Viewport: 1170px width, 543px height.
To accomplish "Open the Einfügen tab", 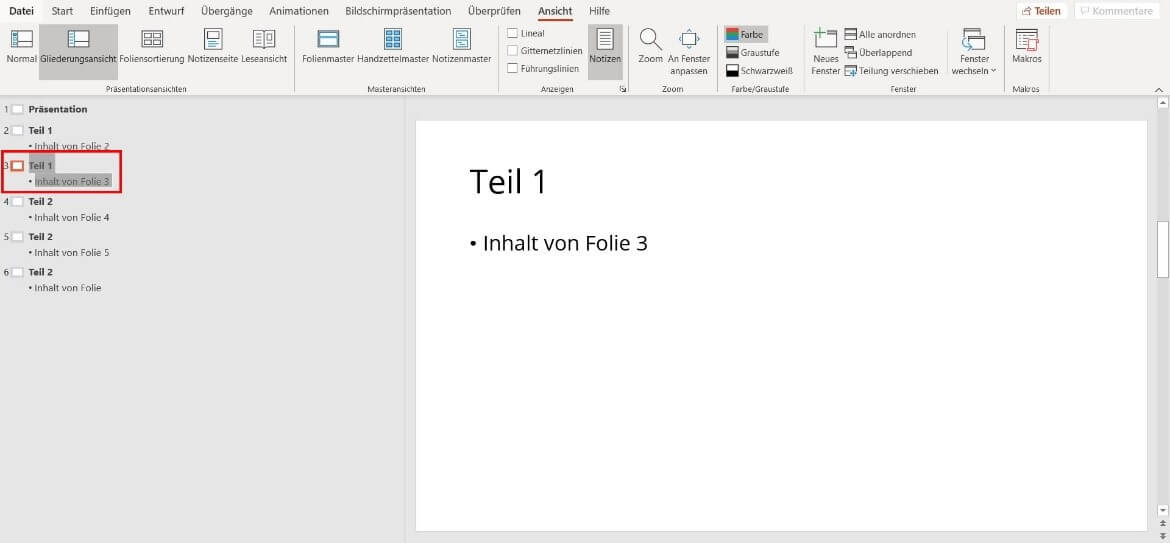I will [x=110, y=11].
